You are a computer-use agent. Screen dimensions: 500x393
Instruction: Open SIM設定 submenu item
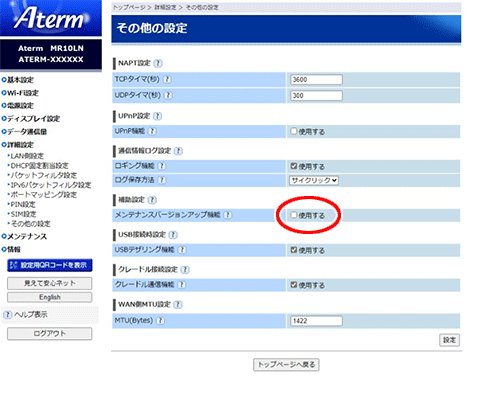coord(23,214)
